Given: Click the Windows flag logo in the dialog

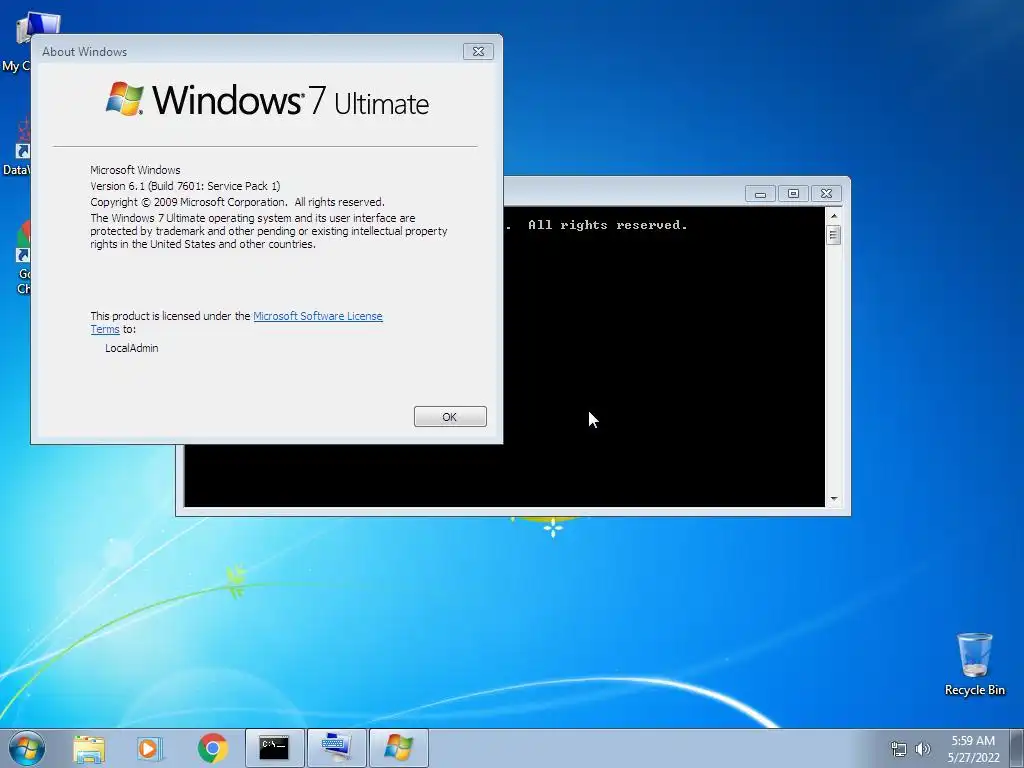Looking at the screenshot, I should point(125,99).
